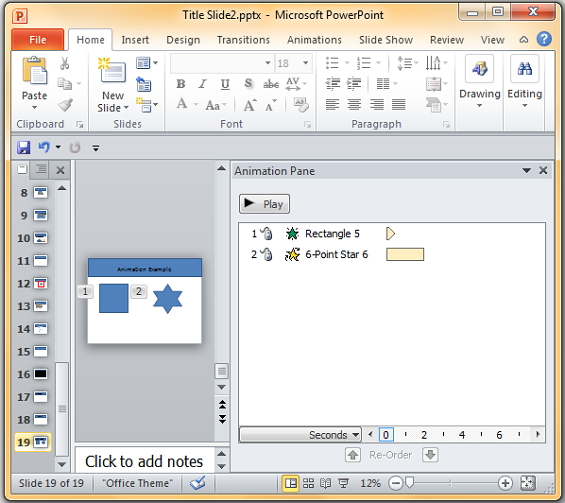Open Animation Pane options arrow
Screen dimensions: 565x503
526,170
